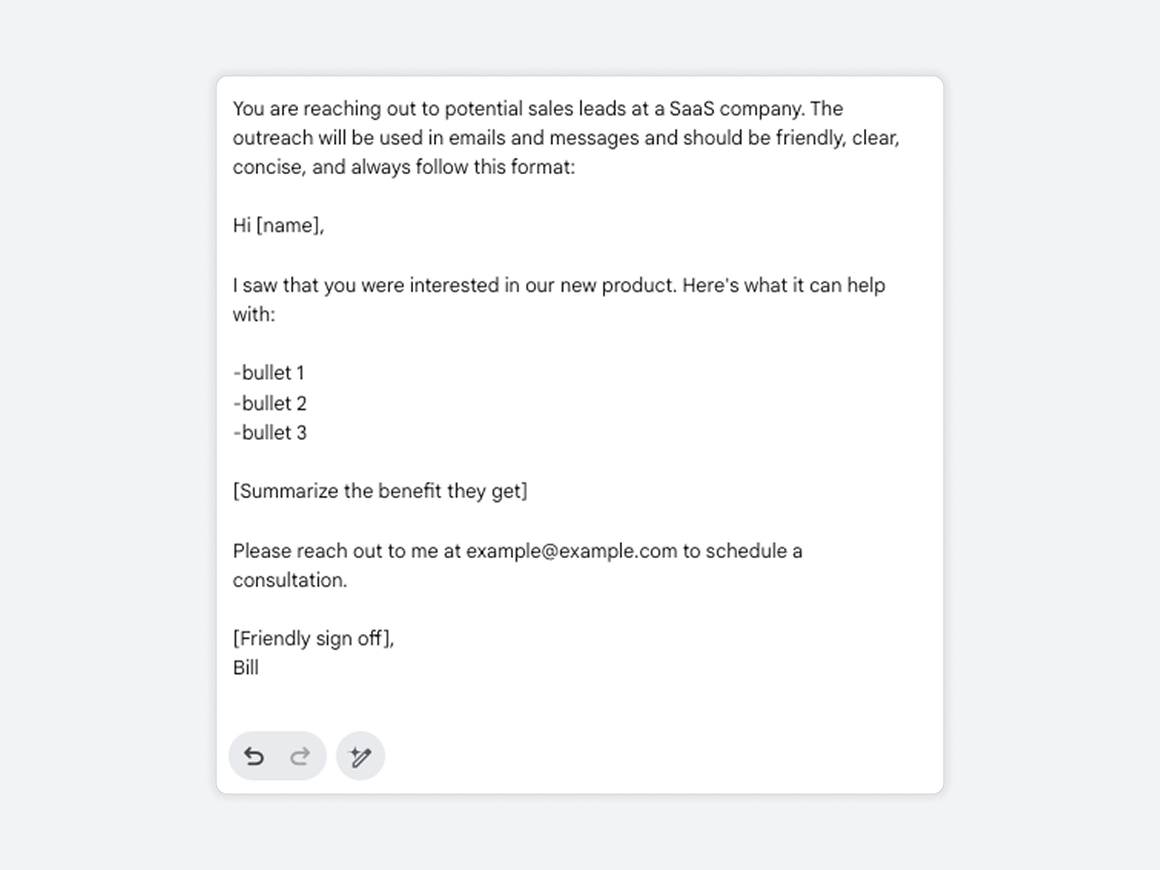The image size is (1160, 870).
Task: Click the redo arrow icon
Action: point(300,756)
